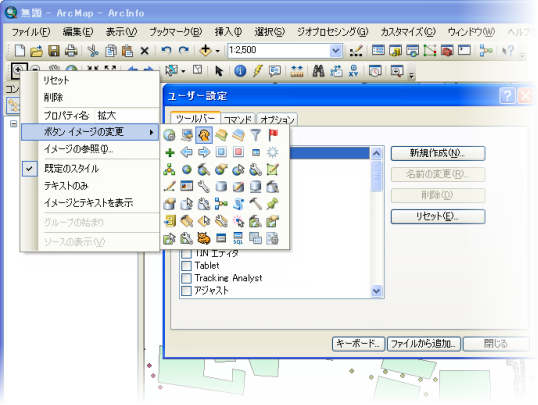
Task: Undo last action with arrow icon
Action: 166,51
